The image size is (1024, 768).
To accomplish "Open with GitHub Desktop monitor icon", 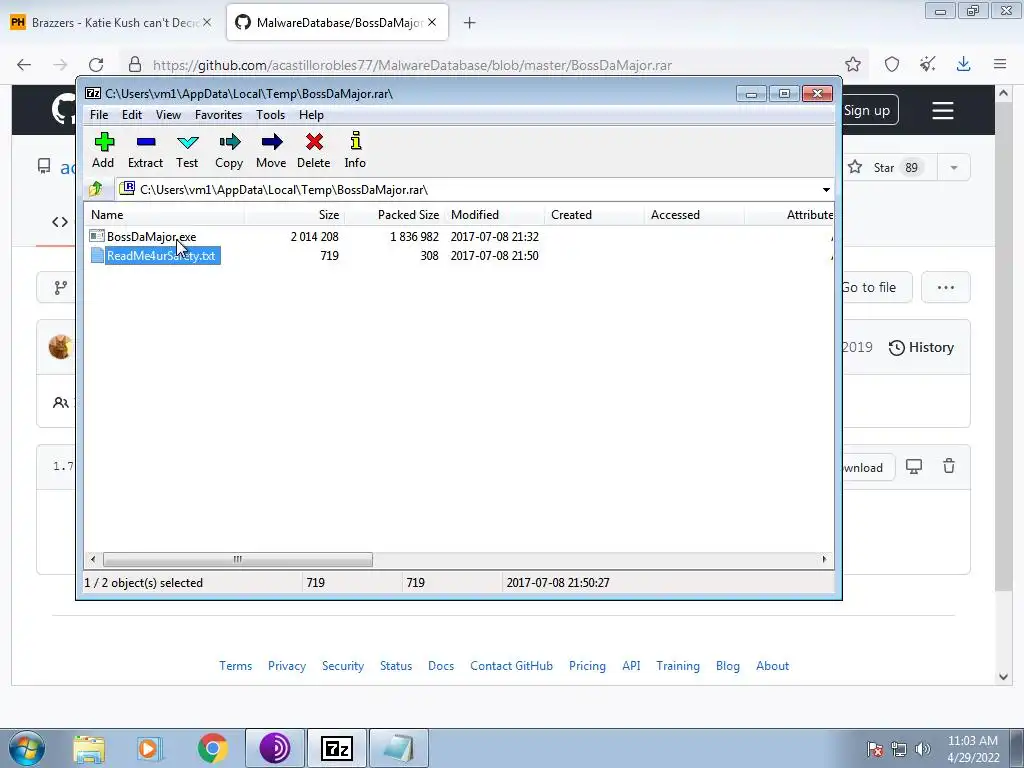I will coord(914,466).
